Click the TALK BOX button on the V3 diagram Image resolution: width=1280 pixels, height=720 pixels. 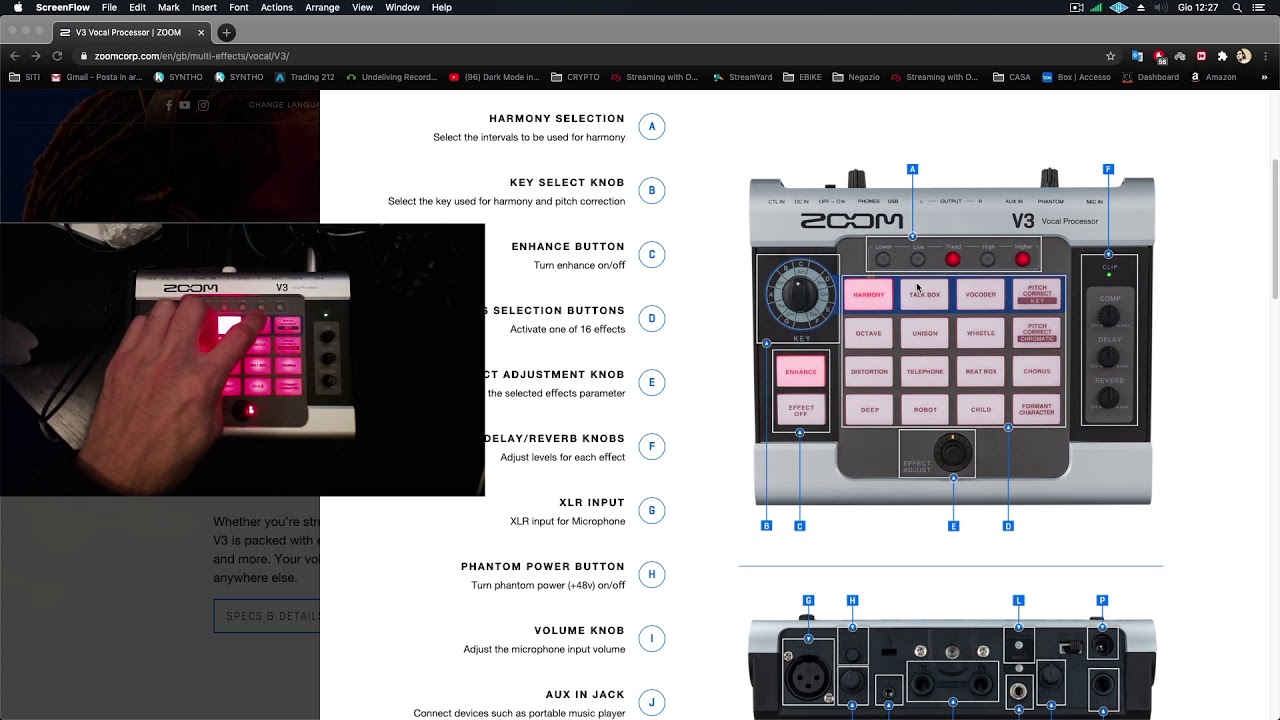925,294
